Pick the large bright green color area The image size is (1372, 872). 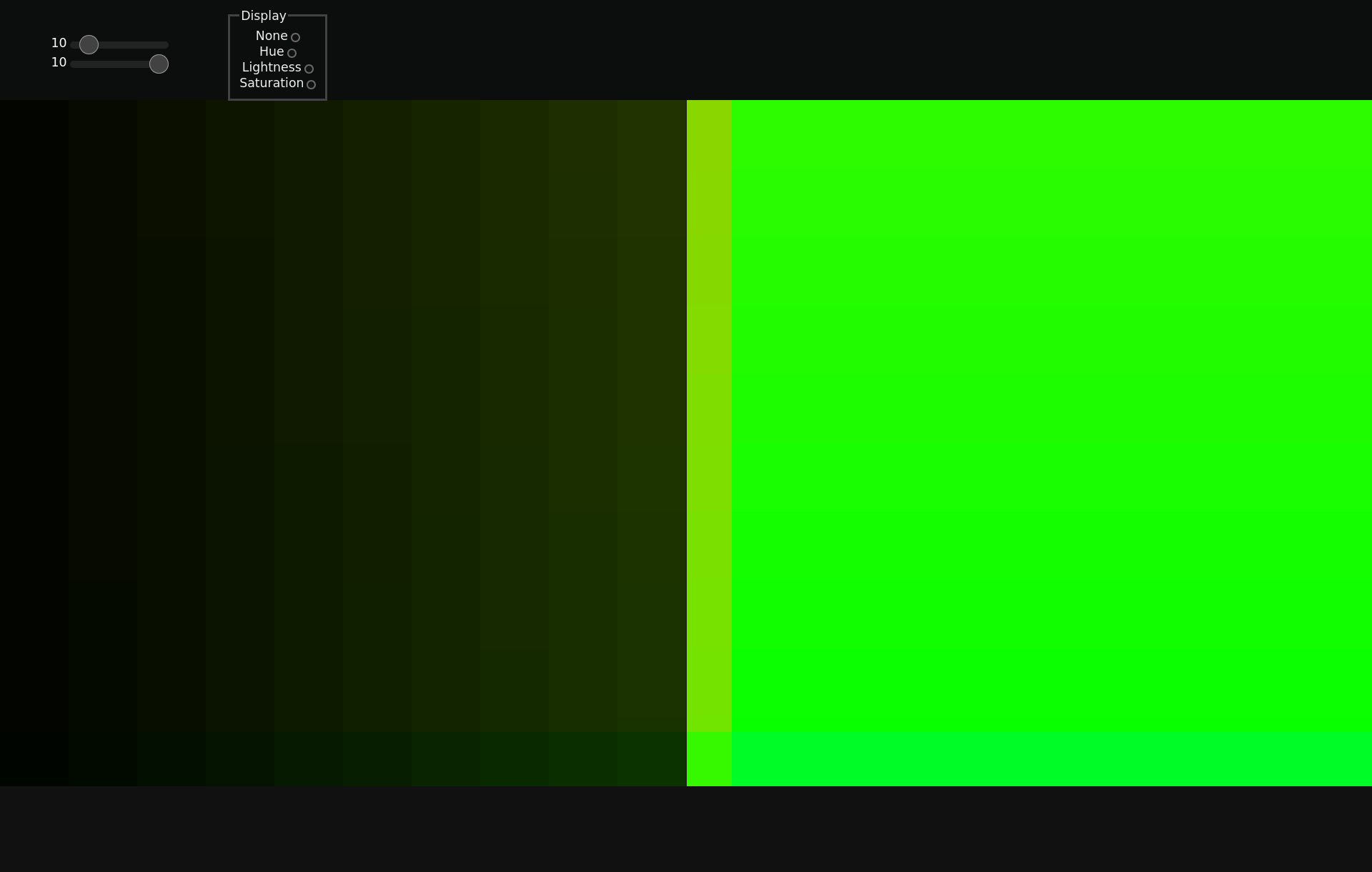click(x=1050, y=415)
